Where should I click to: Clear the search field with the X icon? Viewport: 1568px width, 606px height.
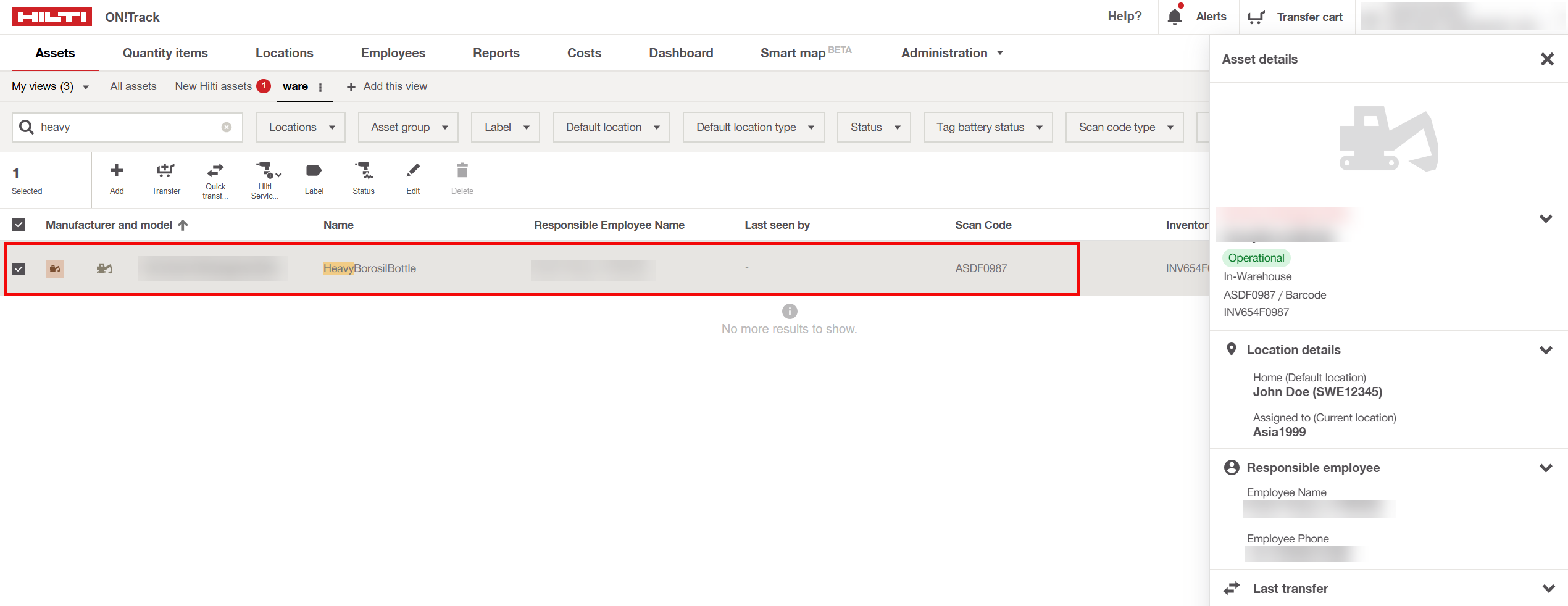227,127
